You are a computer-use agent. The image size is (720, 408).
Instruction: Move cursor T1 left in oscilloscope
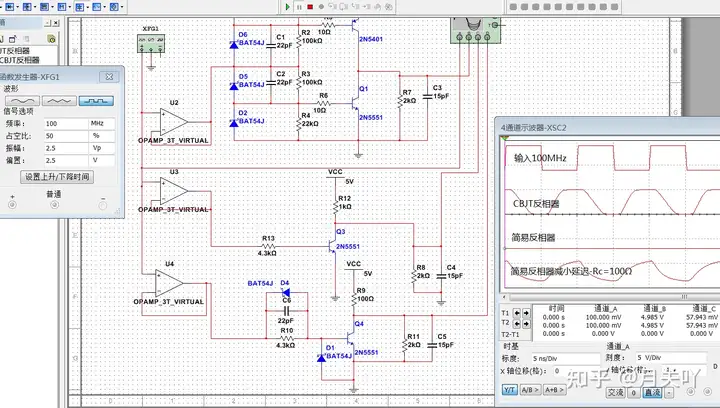[x=517, y=313]
